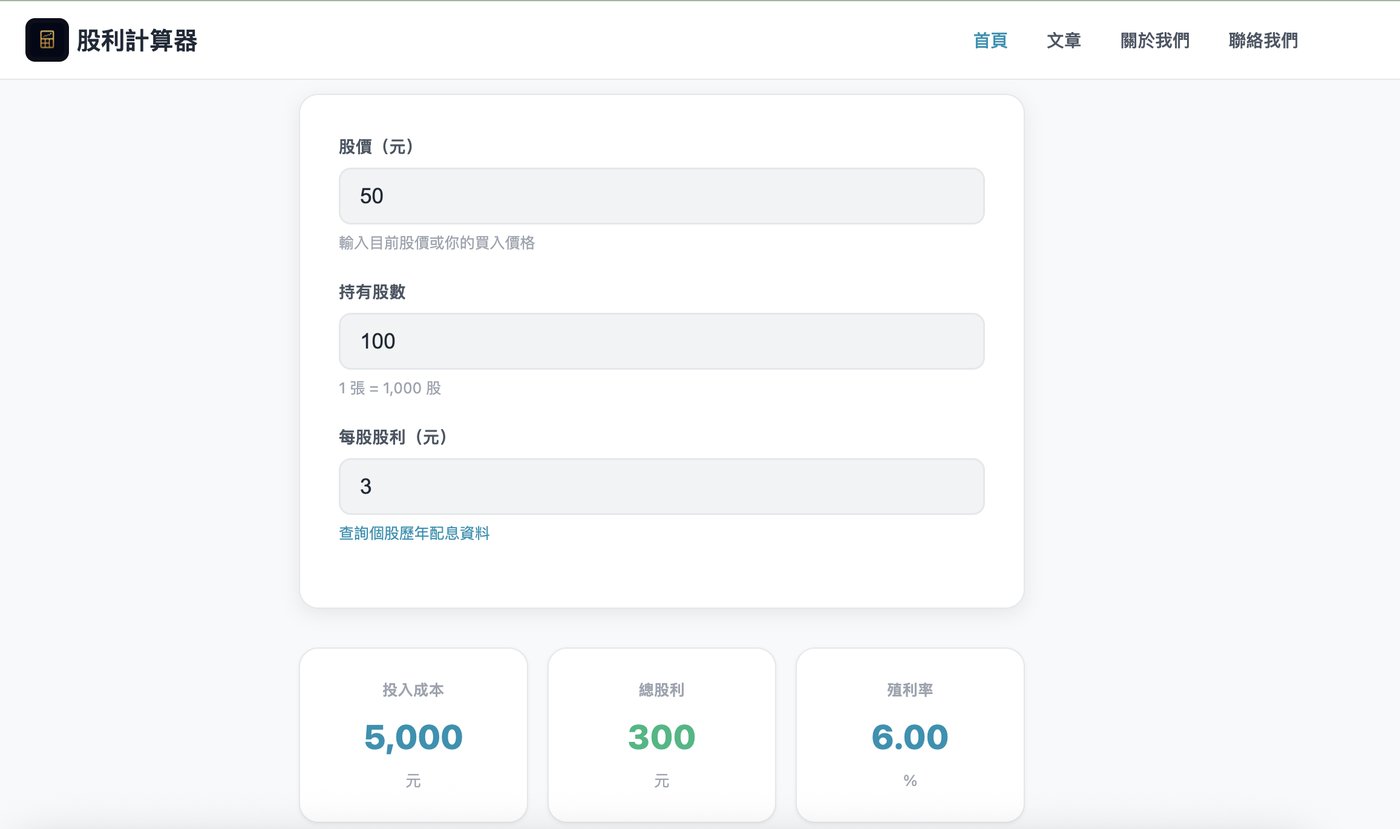
Task: Click the calculator logo icon
Action: point(47,40)
